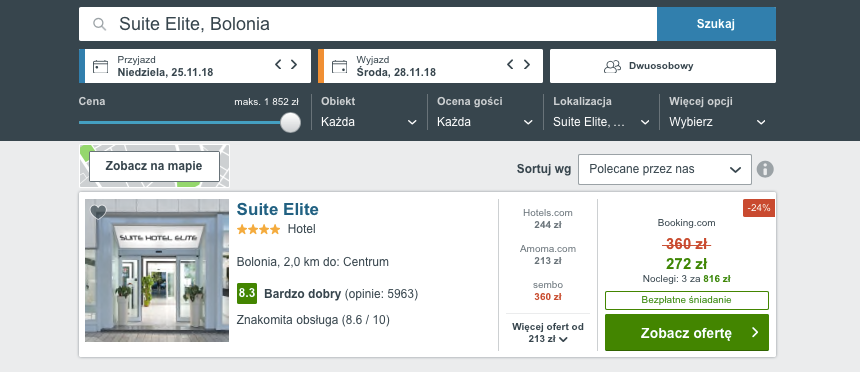Move check-out date forward one day
This screenshot has height=372, width=860.
[527, 65]
